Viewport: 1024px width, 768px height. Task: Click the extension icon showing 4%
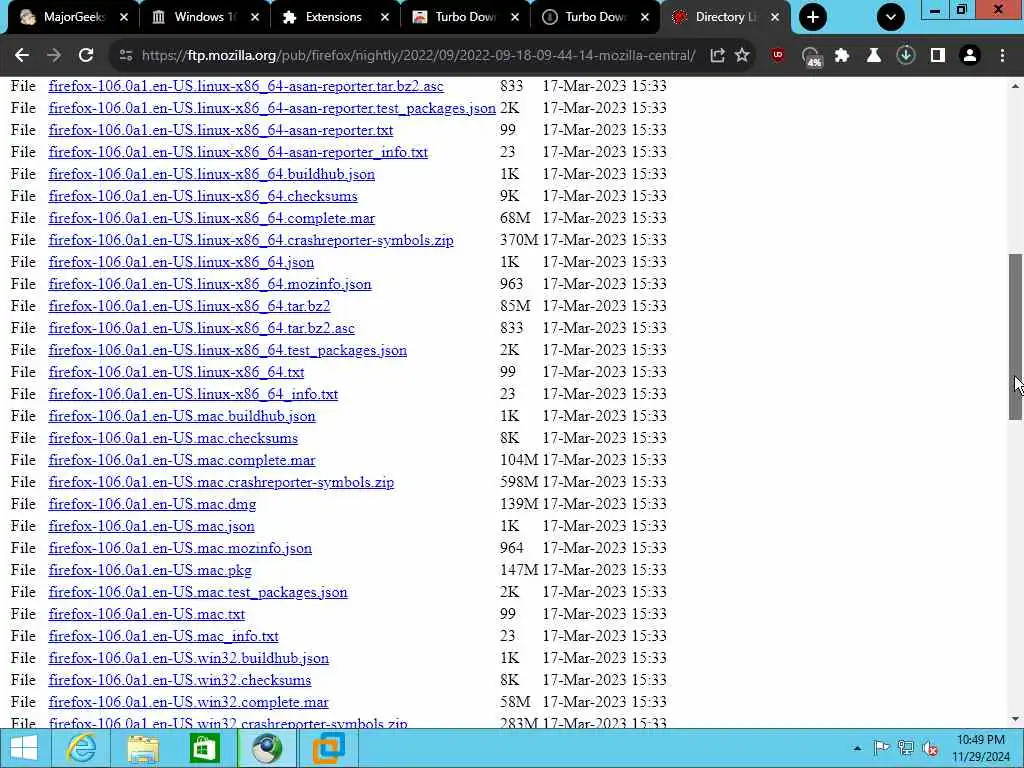tap(811, 57)
